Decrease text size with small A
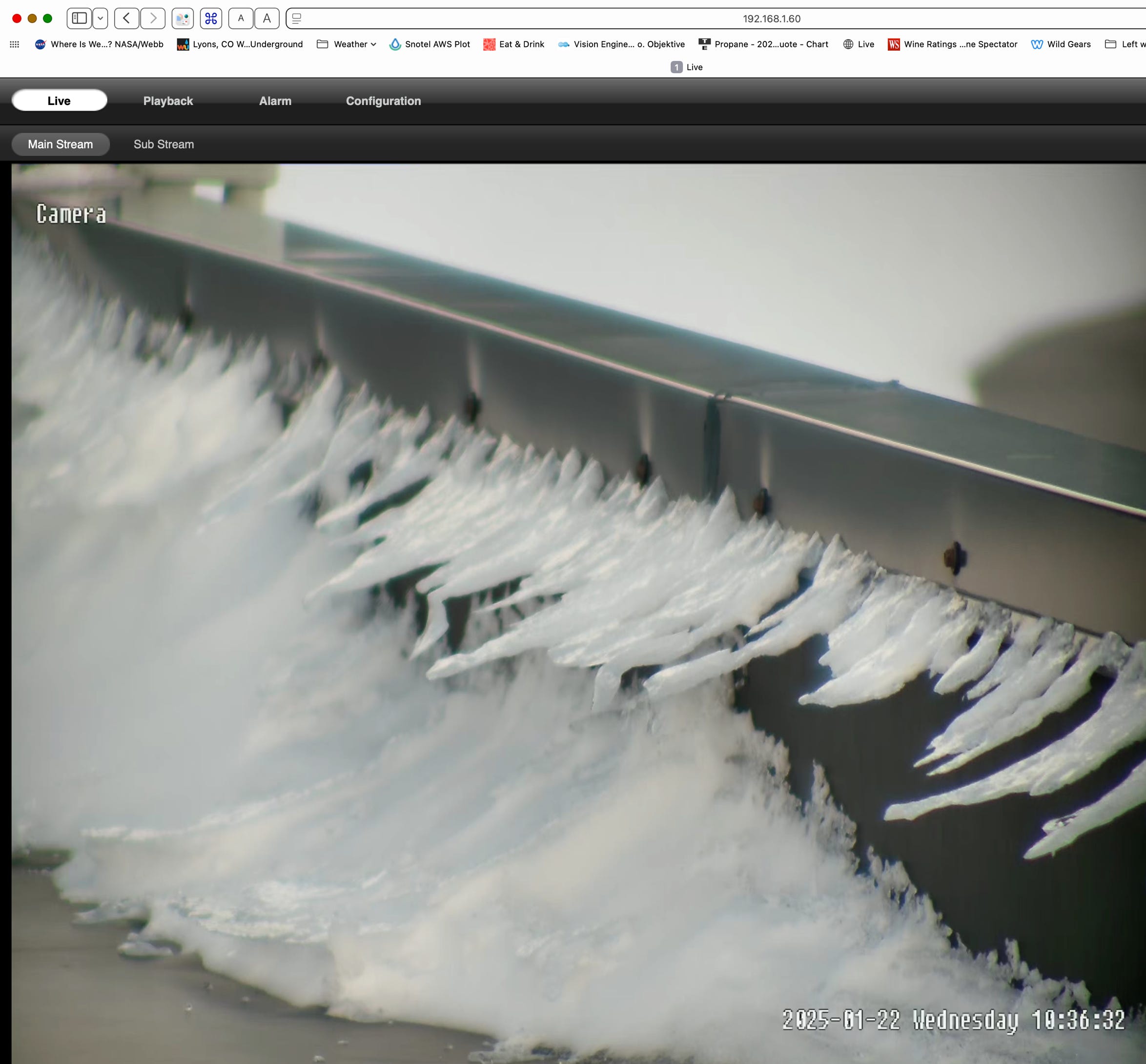Screen dimensions: 1146x1064 tap(241, 19)
